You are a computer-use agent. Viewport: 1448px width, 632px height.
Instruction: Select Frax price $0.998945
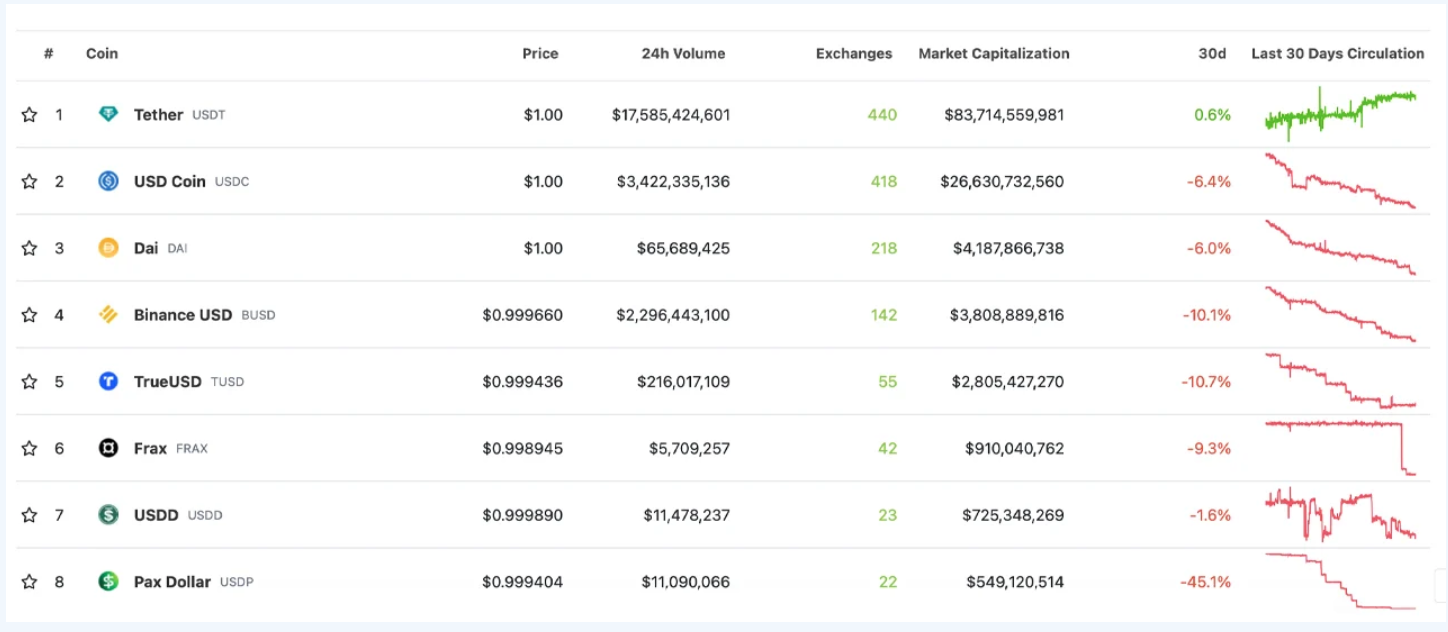tap(522, 448)
